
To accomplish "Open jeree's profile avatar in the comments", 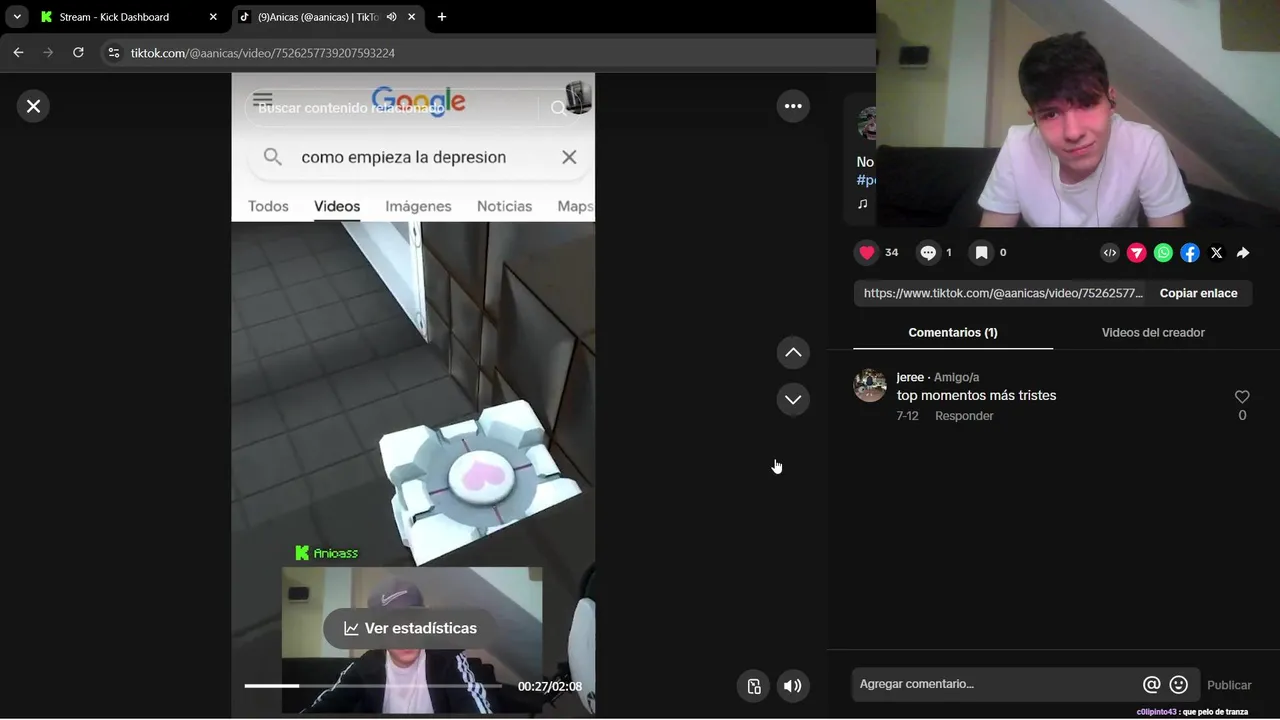I will [x=870, y=385].
